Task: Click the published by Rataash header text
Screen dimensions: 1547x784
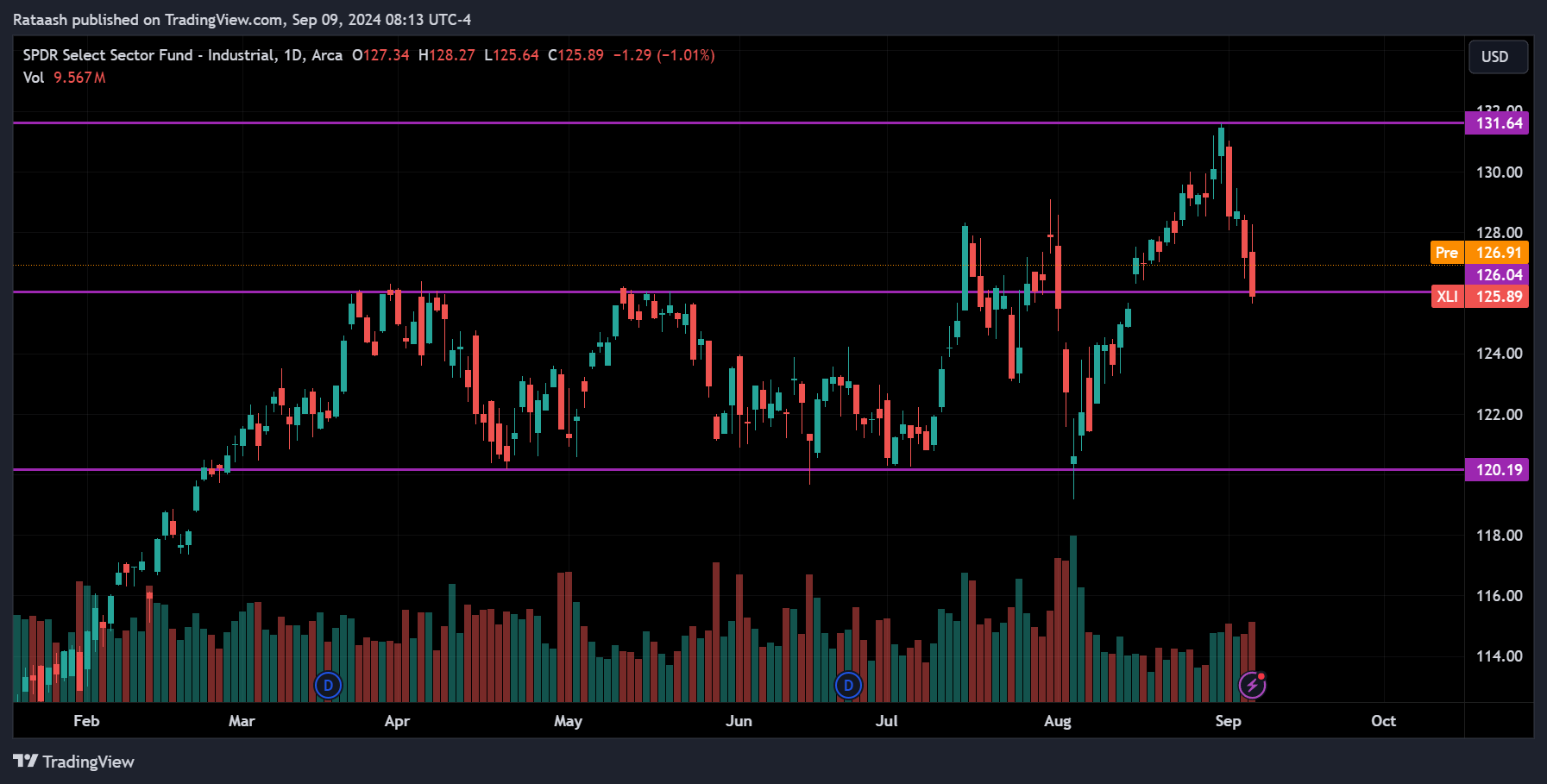Action: click(x=242, y=20)
